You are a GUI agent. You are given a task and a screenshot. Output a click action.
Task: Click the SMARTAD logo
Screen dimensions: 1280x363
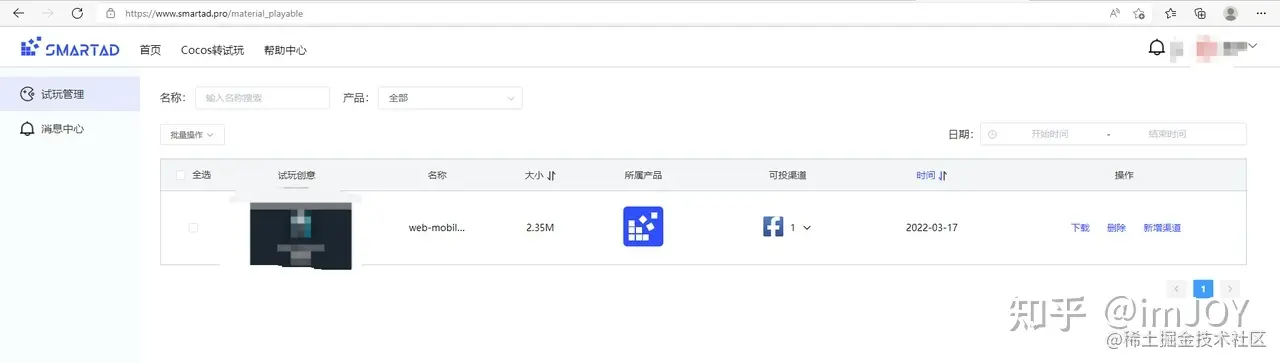[x=69, y=48]
